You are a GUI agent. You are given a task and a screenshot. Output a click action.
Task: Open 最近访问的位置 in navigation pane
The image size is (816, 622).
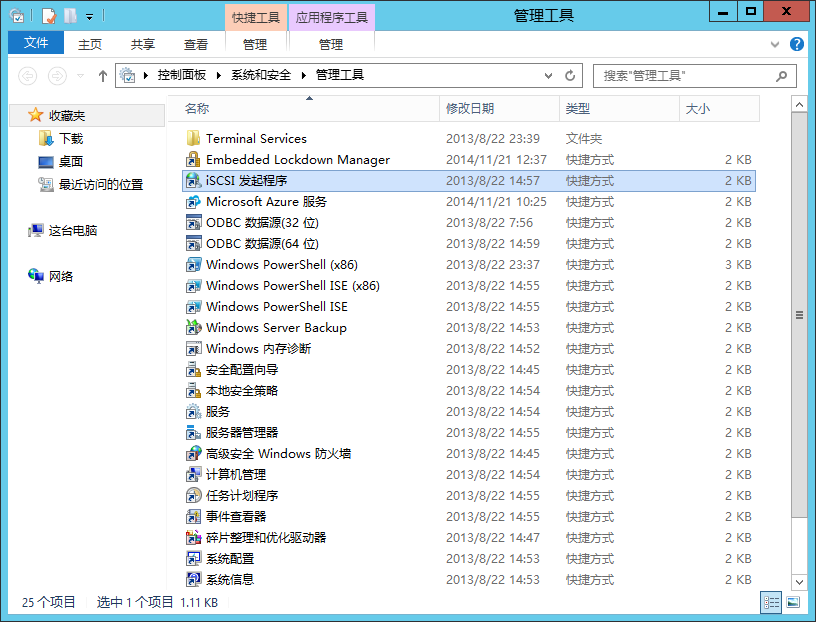tap(100, 184)
